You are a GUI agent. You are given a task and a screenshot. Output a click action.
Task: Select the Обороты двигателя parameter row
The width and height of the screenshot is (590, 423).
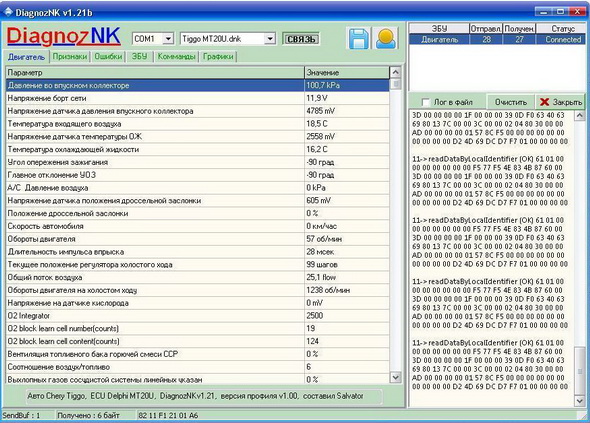click(198, 239)
